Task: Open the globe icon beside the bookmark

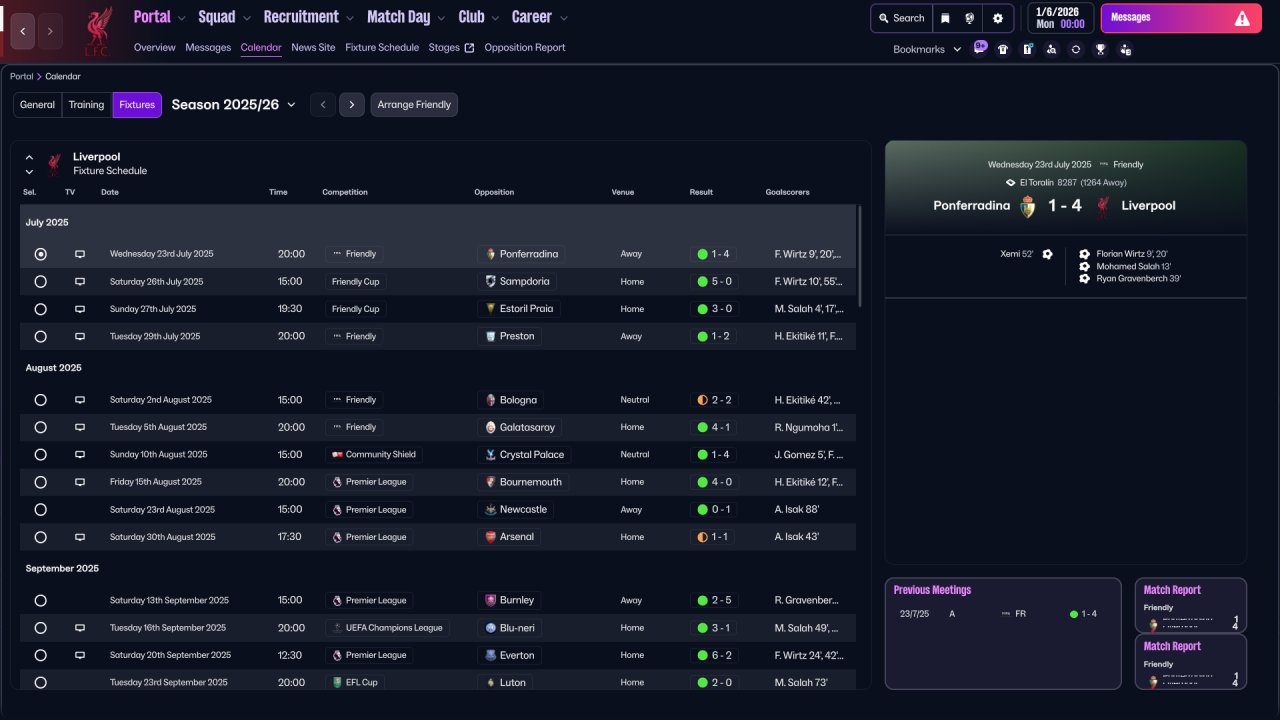Action: [970, 18]
